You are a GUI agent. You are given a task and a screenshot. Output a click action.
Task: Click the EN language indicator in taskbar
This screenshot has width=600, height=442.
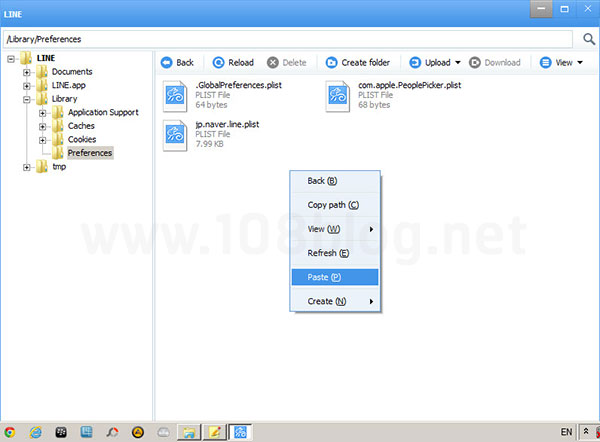(x=566, y=432)
